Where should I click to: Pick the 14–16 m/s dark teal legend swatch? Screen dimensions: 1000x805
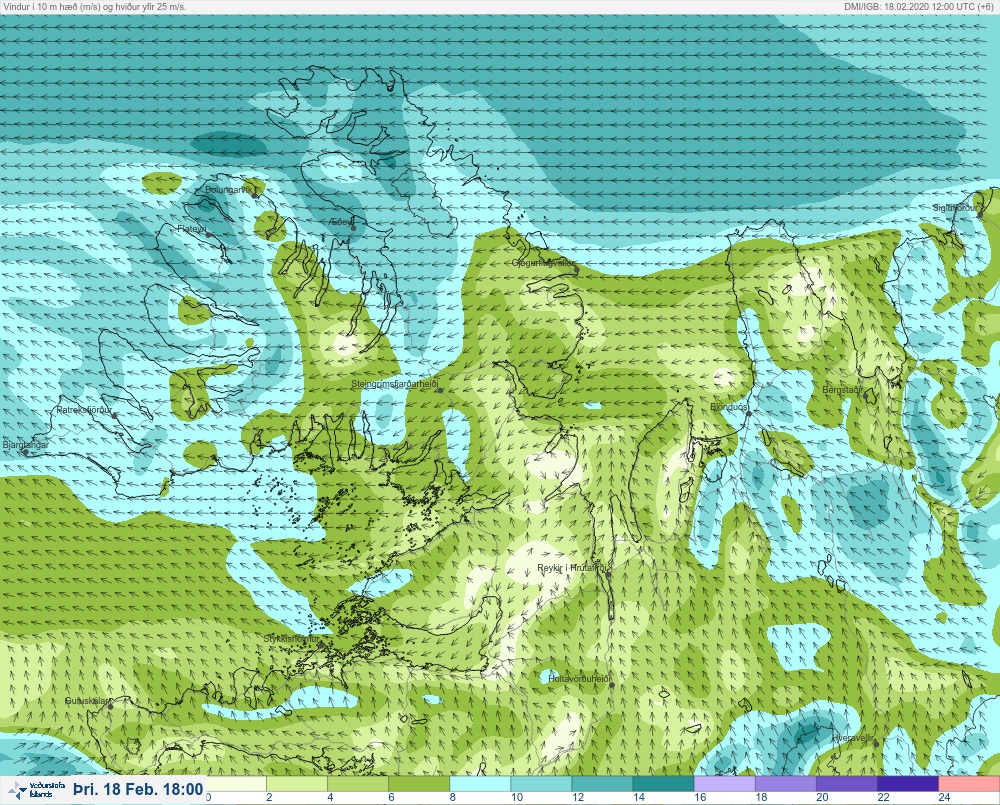pyautogui.click(x=665, y=783)
